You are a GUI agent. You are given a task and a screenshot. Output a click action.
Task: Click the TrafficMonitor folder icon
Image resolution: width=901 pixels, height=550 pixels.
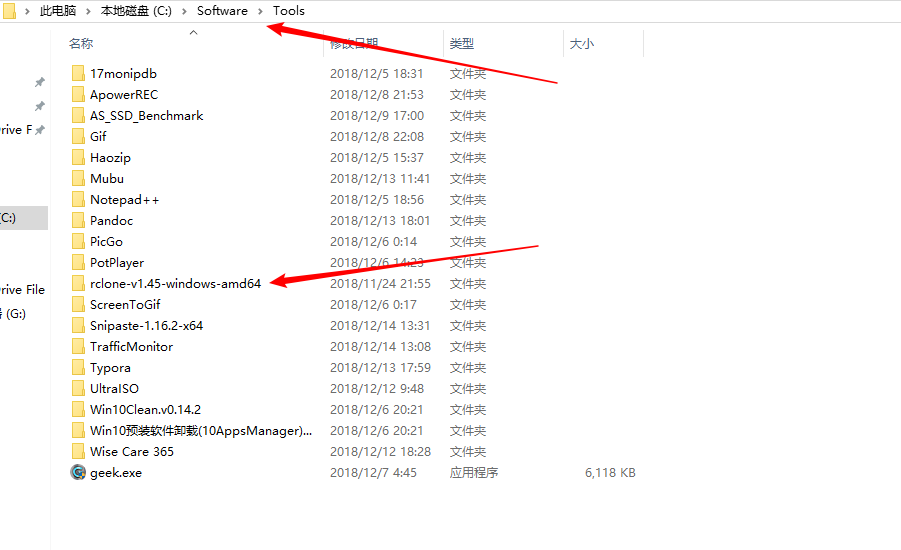78,347
